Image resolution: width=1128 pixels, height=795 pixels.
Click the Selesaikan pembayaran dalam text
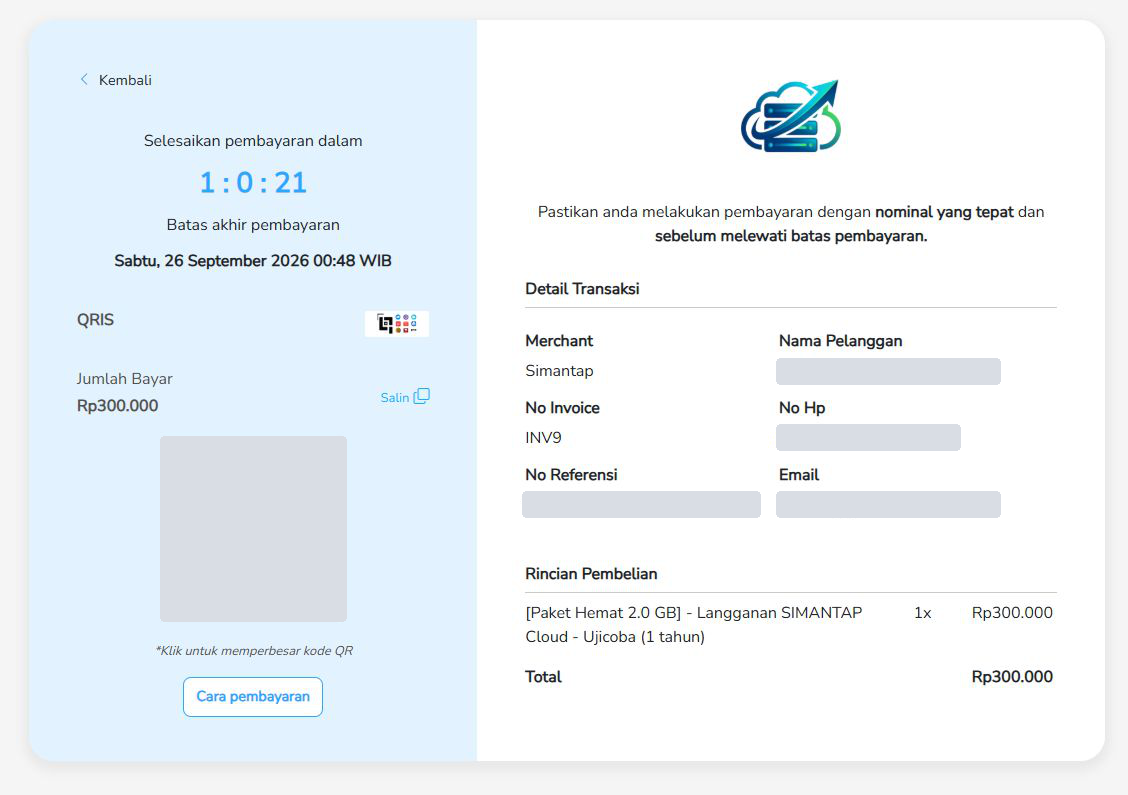tap(253, 141)
